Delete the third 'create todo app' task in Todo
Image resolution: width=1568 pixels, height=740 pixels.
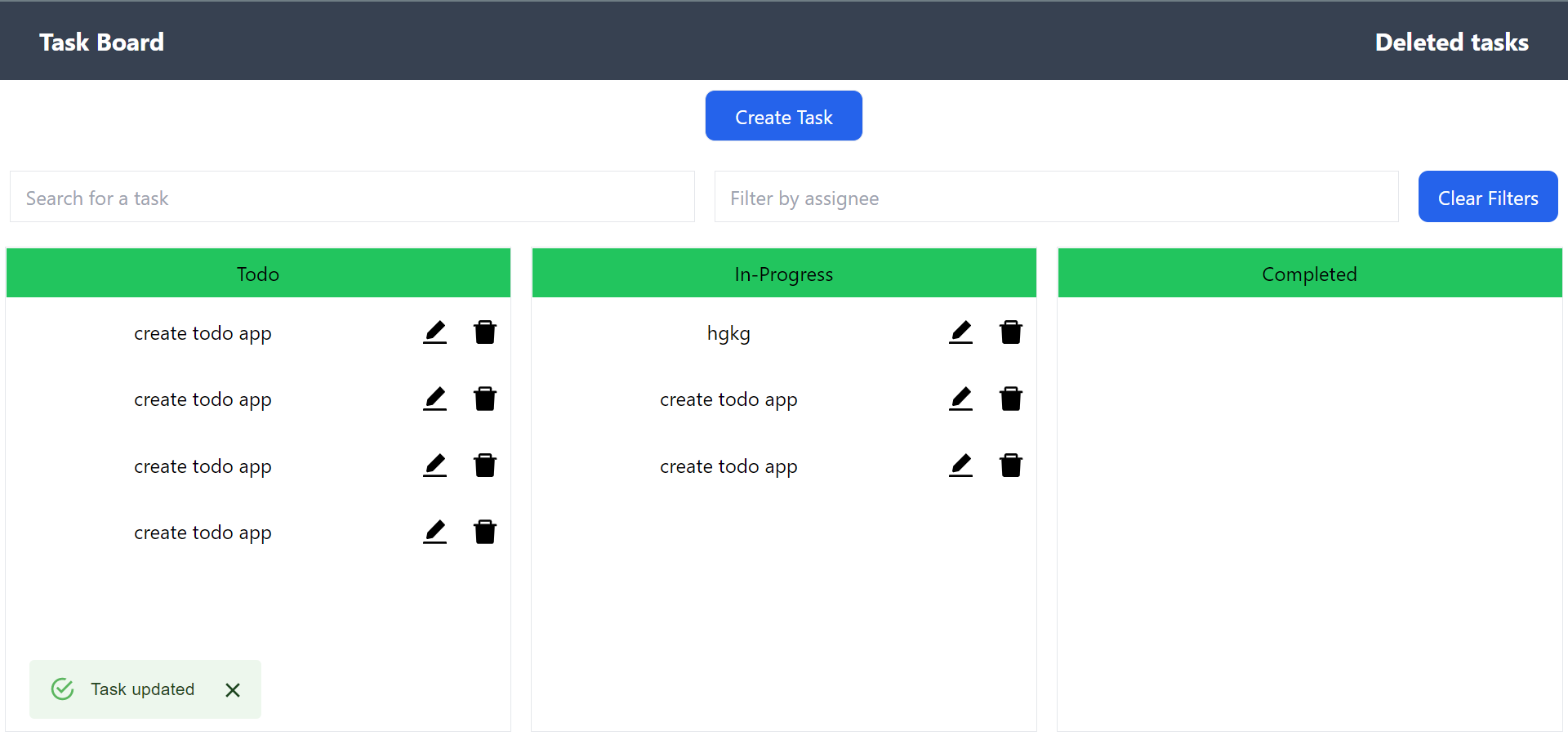(x=484, y=465)
